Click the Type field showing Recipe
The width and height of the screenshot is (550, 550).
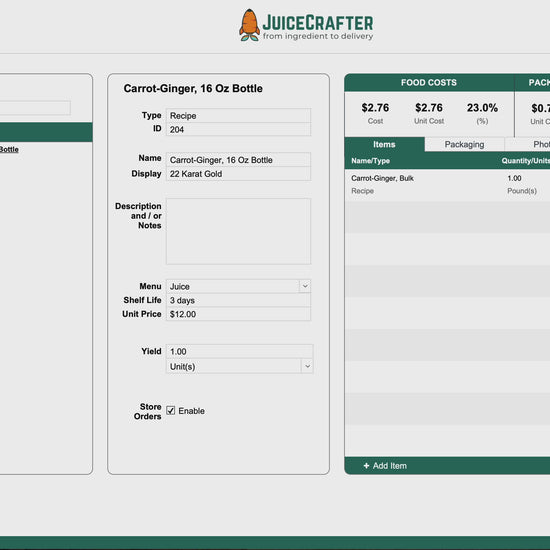239,115
